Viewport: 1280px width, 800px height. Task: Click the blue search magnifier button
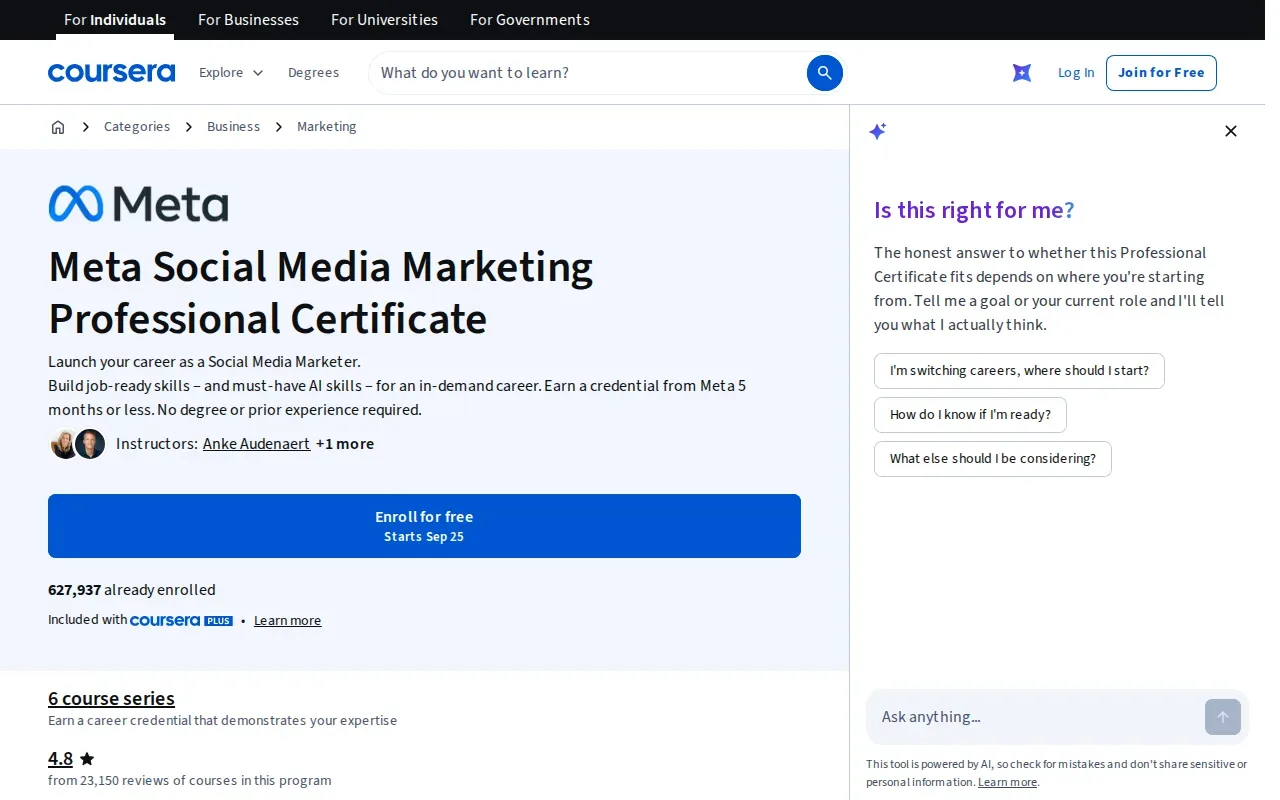(x=825, y=72)
